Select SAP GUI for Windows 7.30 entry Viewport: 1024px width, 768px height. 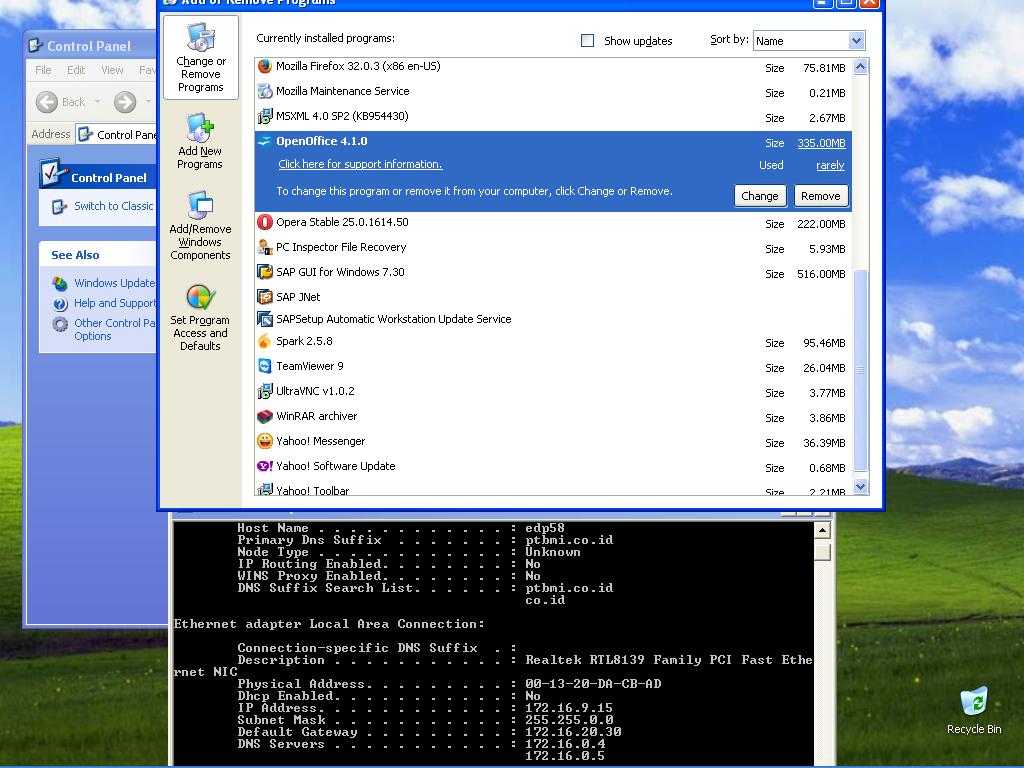(x=340, y=272)
